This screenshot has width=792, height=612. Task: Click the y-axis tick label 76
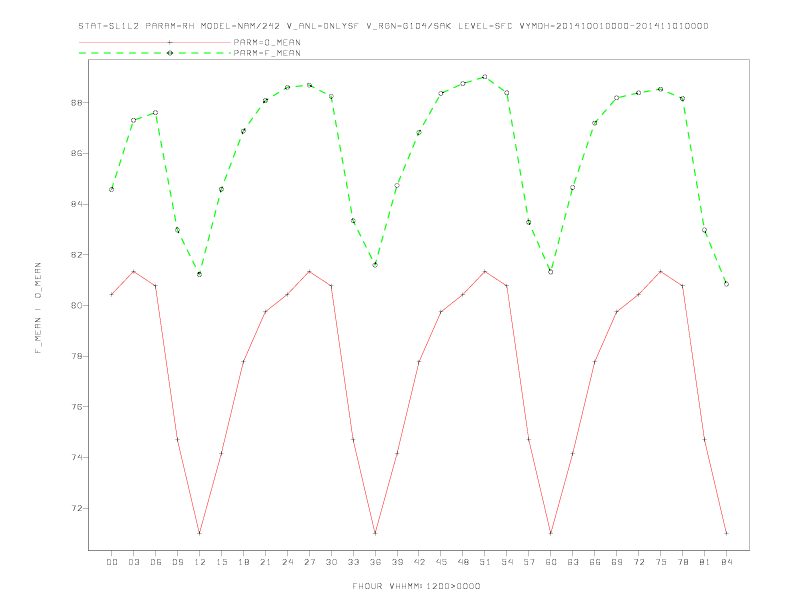click(x=77, y=407)
